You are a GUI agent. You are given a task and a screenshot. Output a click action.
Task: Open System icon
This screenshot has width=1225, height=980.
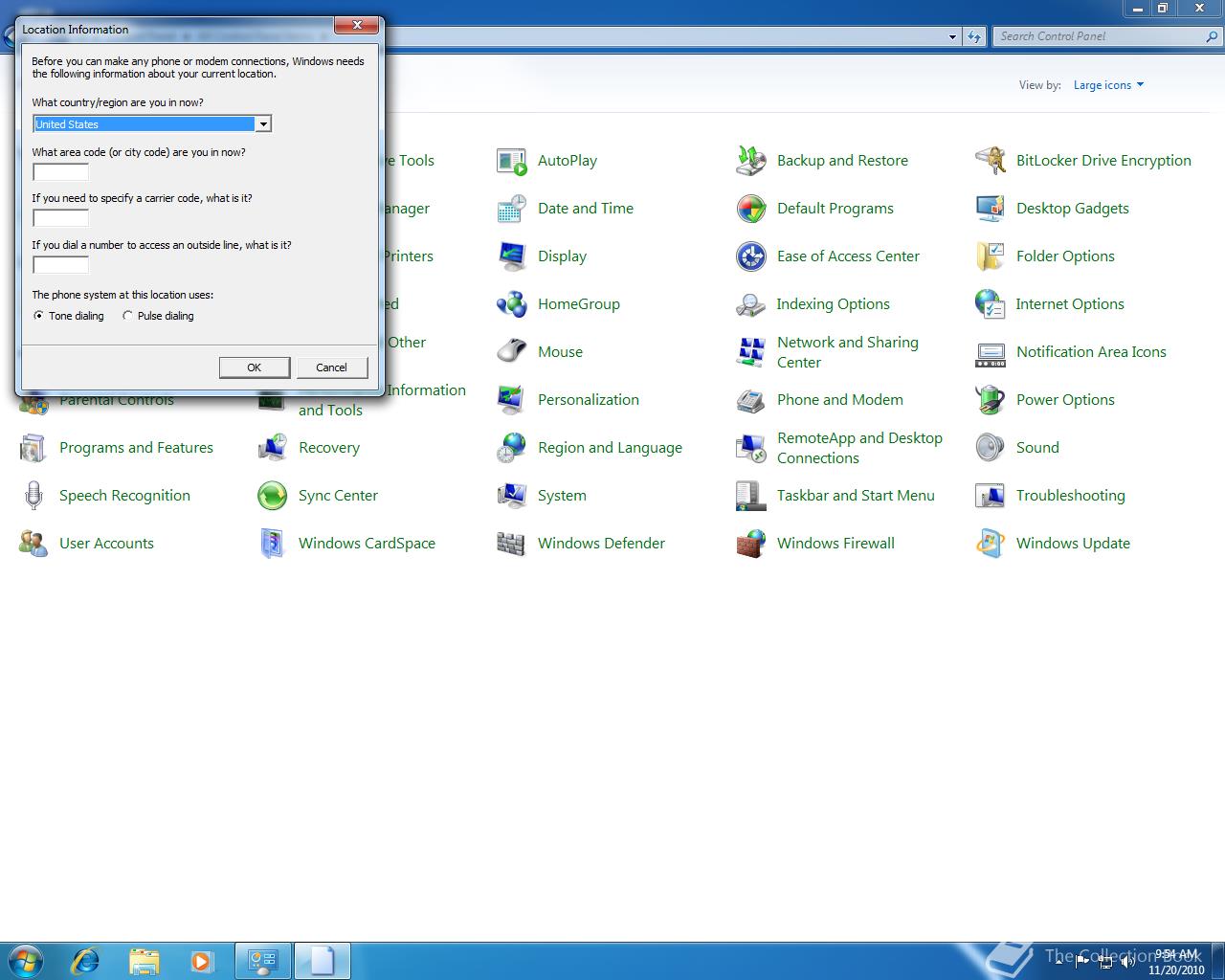pyautogui.click(x=512, y=496)
